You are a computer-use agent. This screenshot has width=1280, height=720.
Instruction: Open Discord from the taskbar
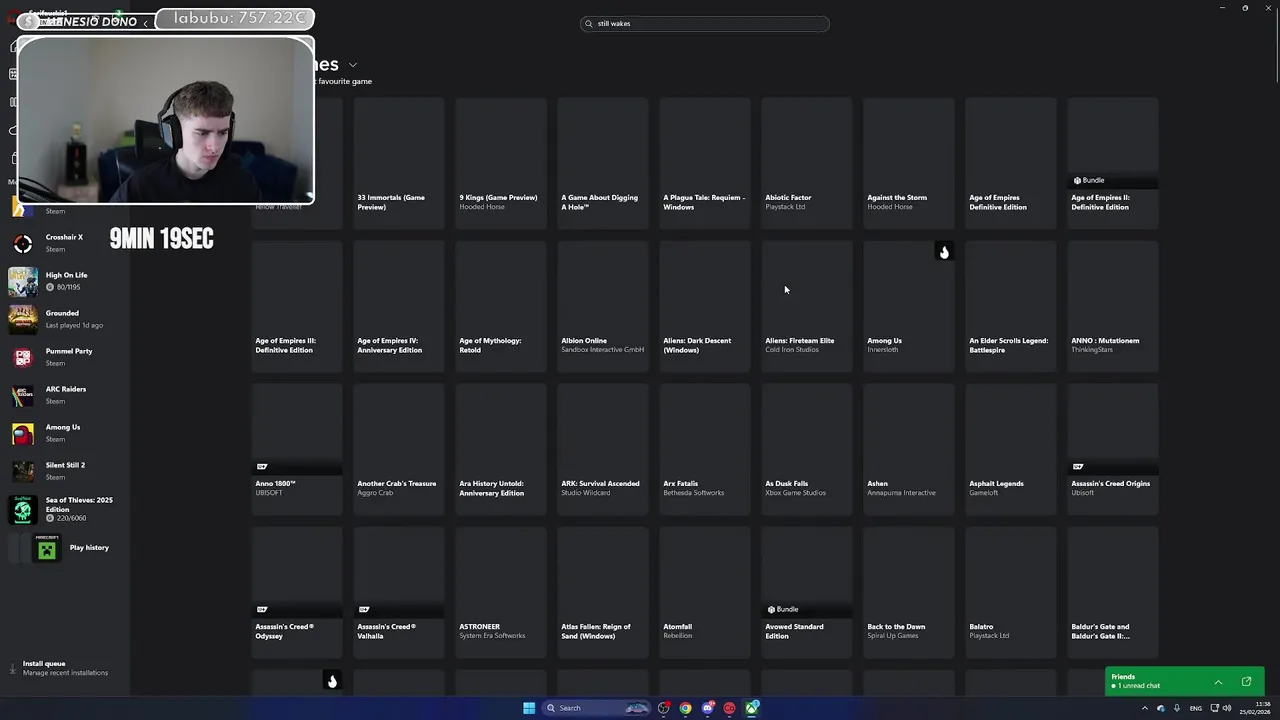point(708,708)
